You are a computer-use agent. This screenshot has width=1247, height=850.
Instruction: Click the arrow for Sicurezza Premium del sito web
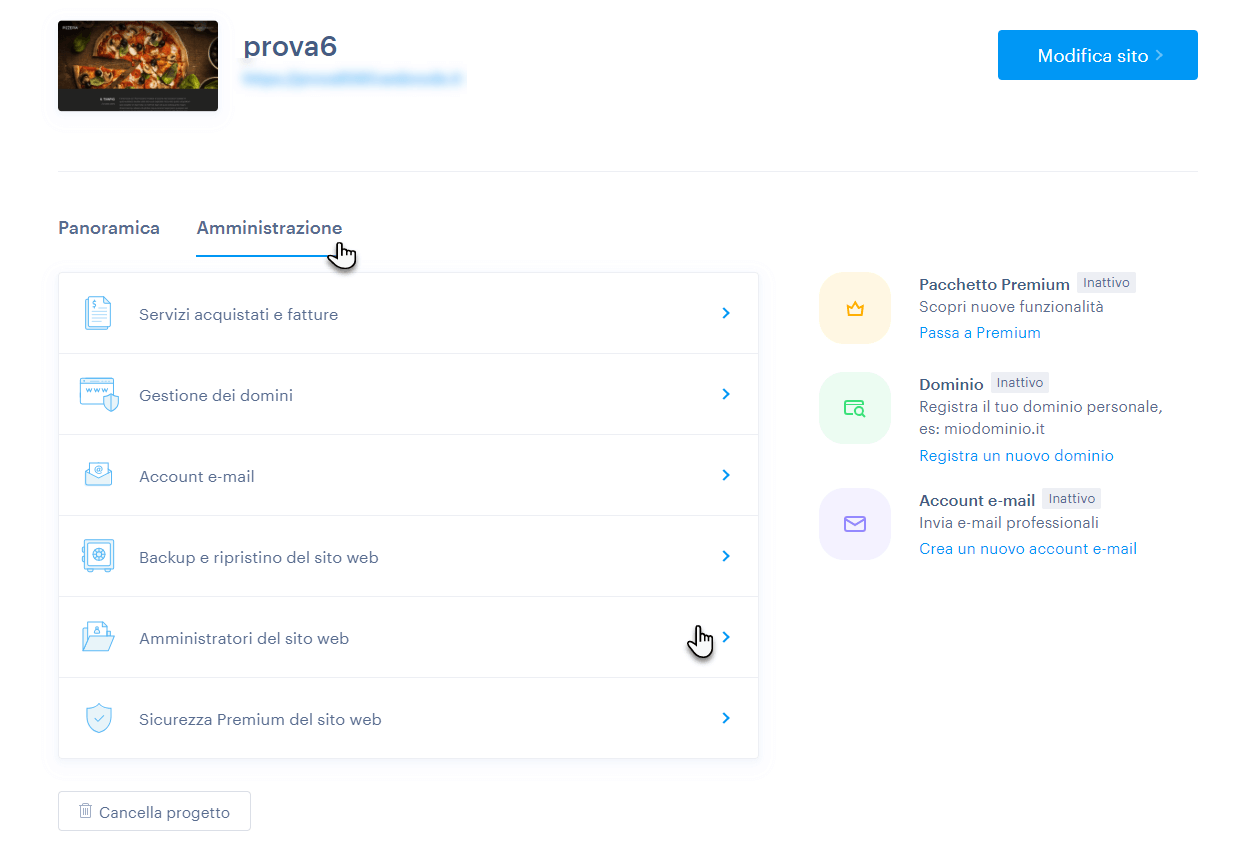click(x=727, y=718)
